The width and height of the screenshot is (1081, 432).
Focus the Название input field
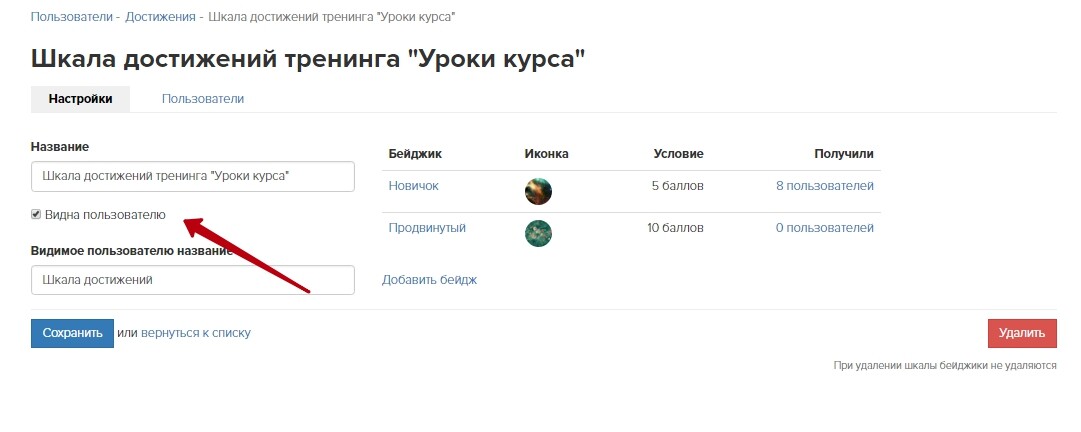coord(193,176)
